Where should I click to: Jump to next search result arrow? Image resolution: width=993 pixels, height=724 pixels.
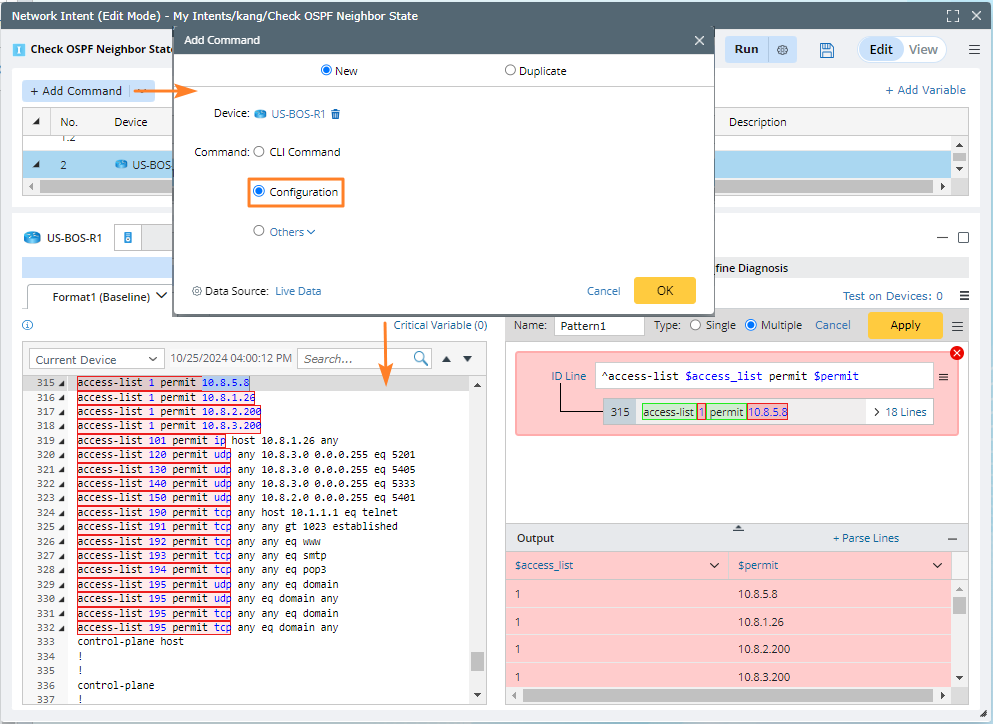[467, 359]
